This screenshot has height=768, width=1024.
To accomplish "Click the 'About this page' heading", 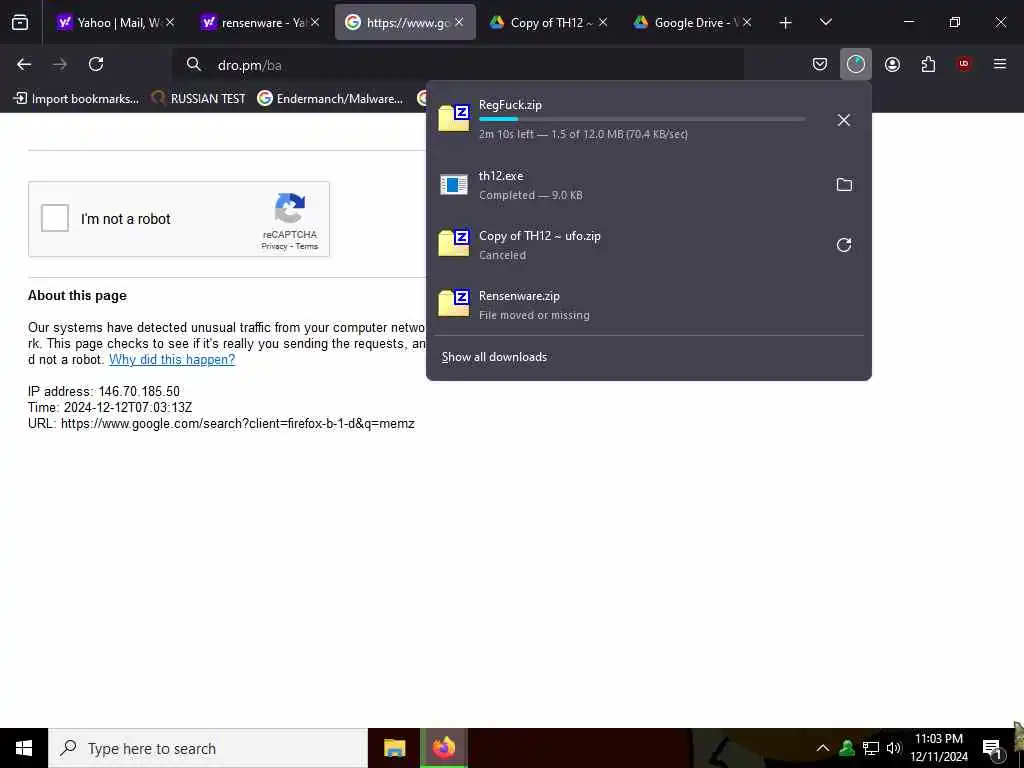I will point(77,296).
